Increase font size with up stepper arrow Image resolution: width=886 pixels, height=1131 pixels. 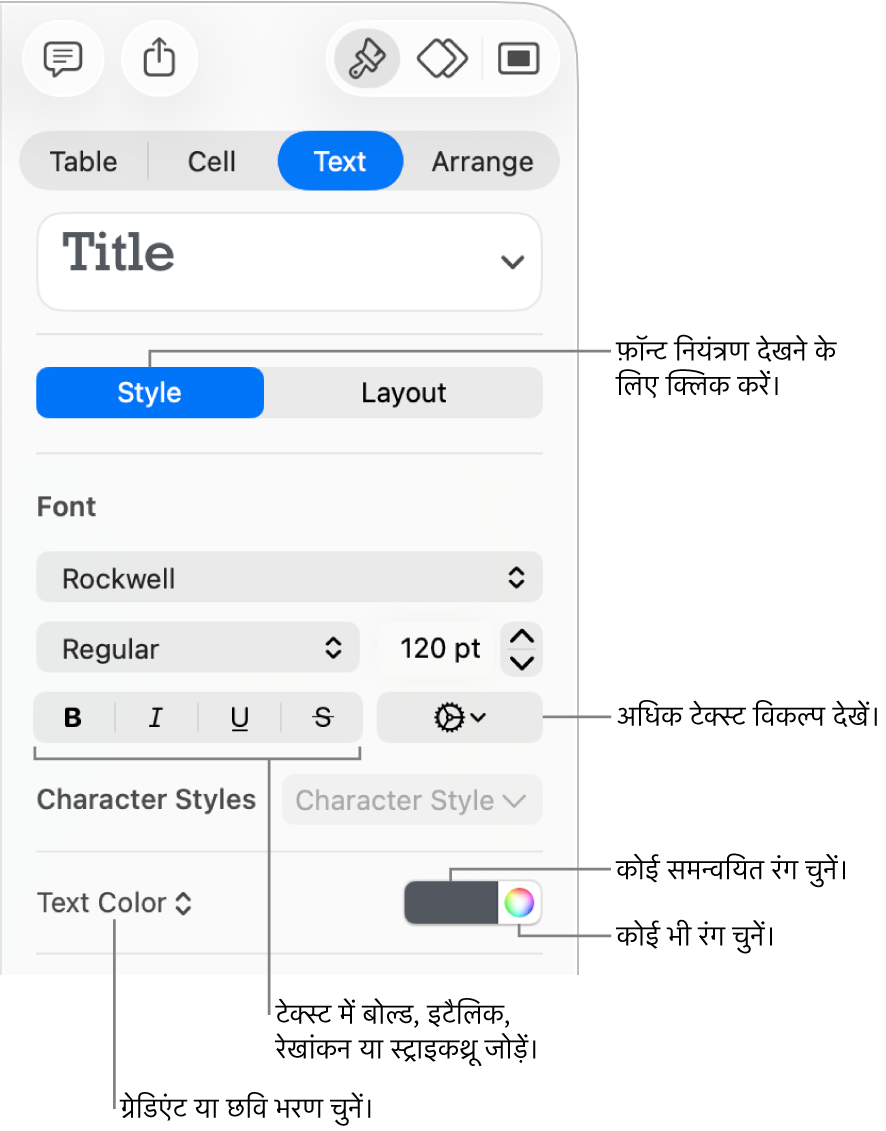523,636
